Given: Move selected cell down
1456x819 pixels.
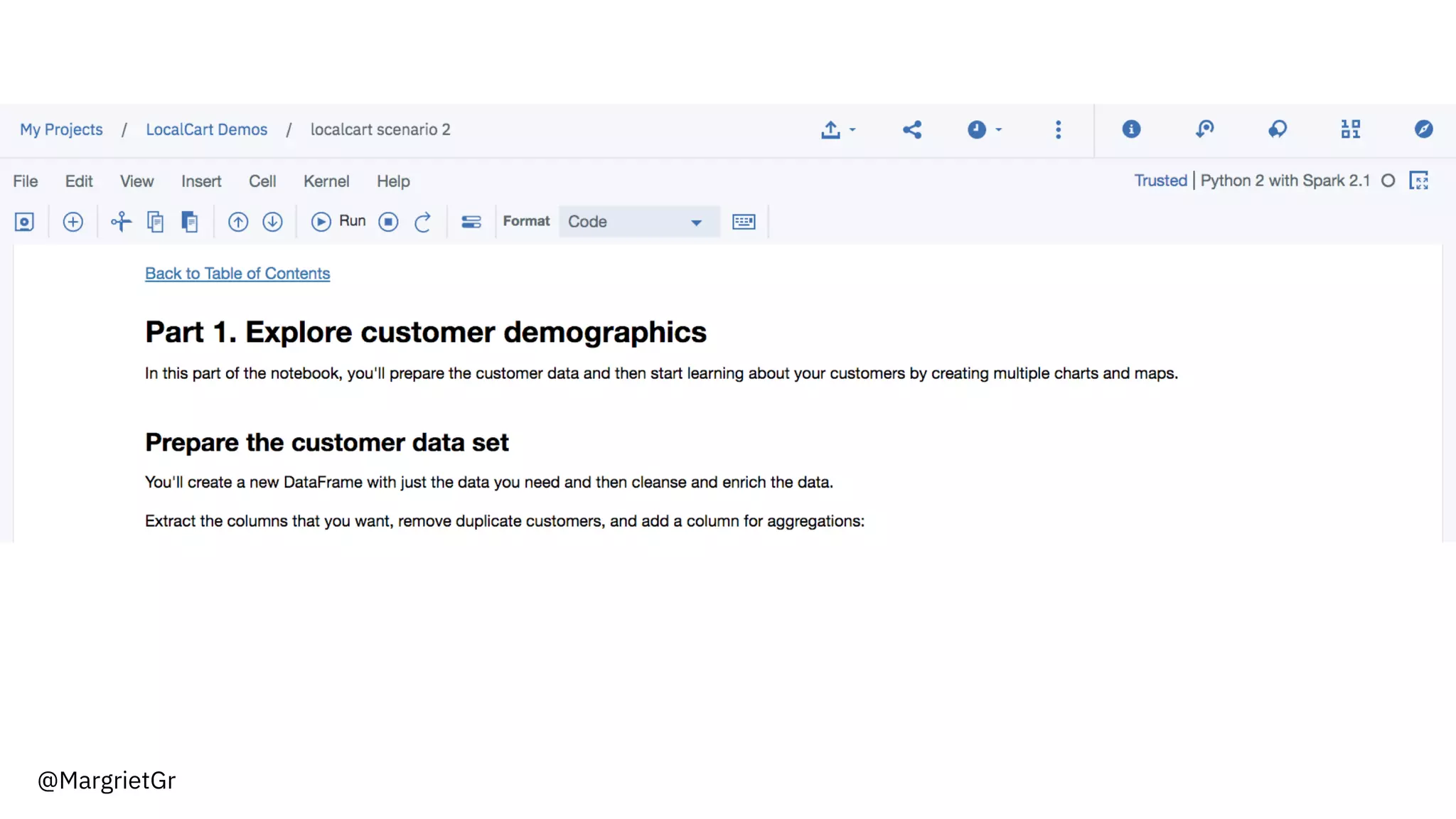Looking at the screenshot, I should (272, 222).
